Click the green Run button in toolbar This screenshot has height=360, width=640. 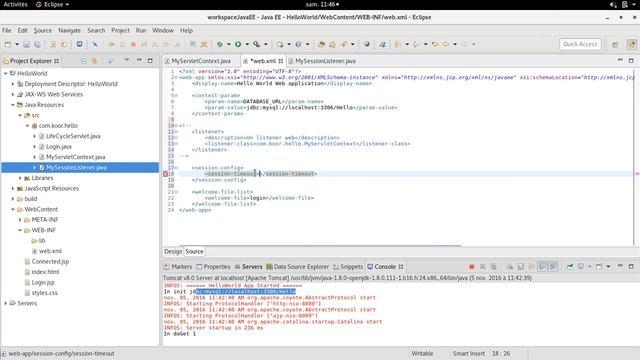[238, 44]
